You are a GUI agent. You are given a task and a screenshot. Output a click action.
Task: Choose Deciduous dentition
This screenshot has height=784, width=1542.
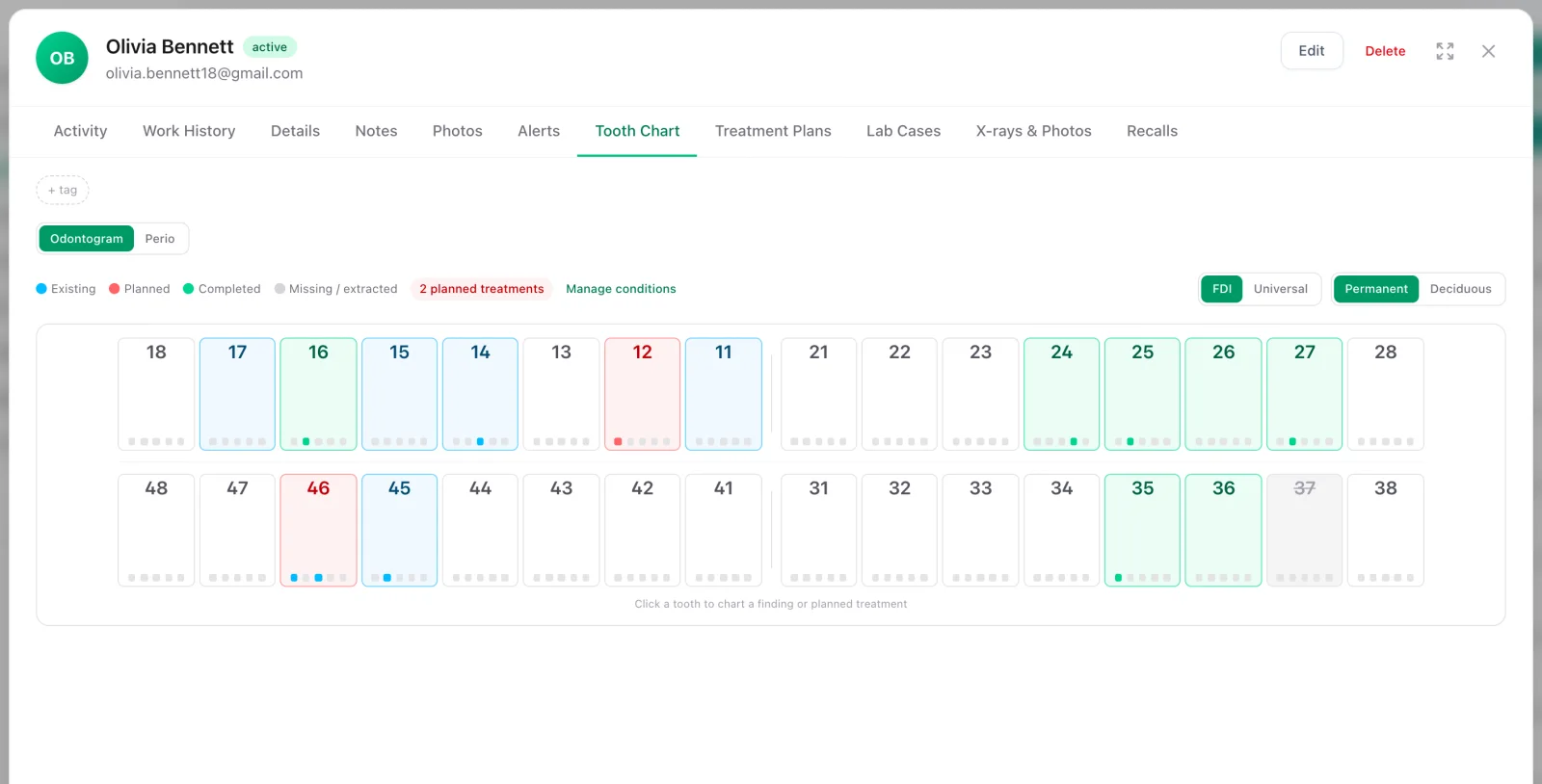click(x=1460, y=289)
